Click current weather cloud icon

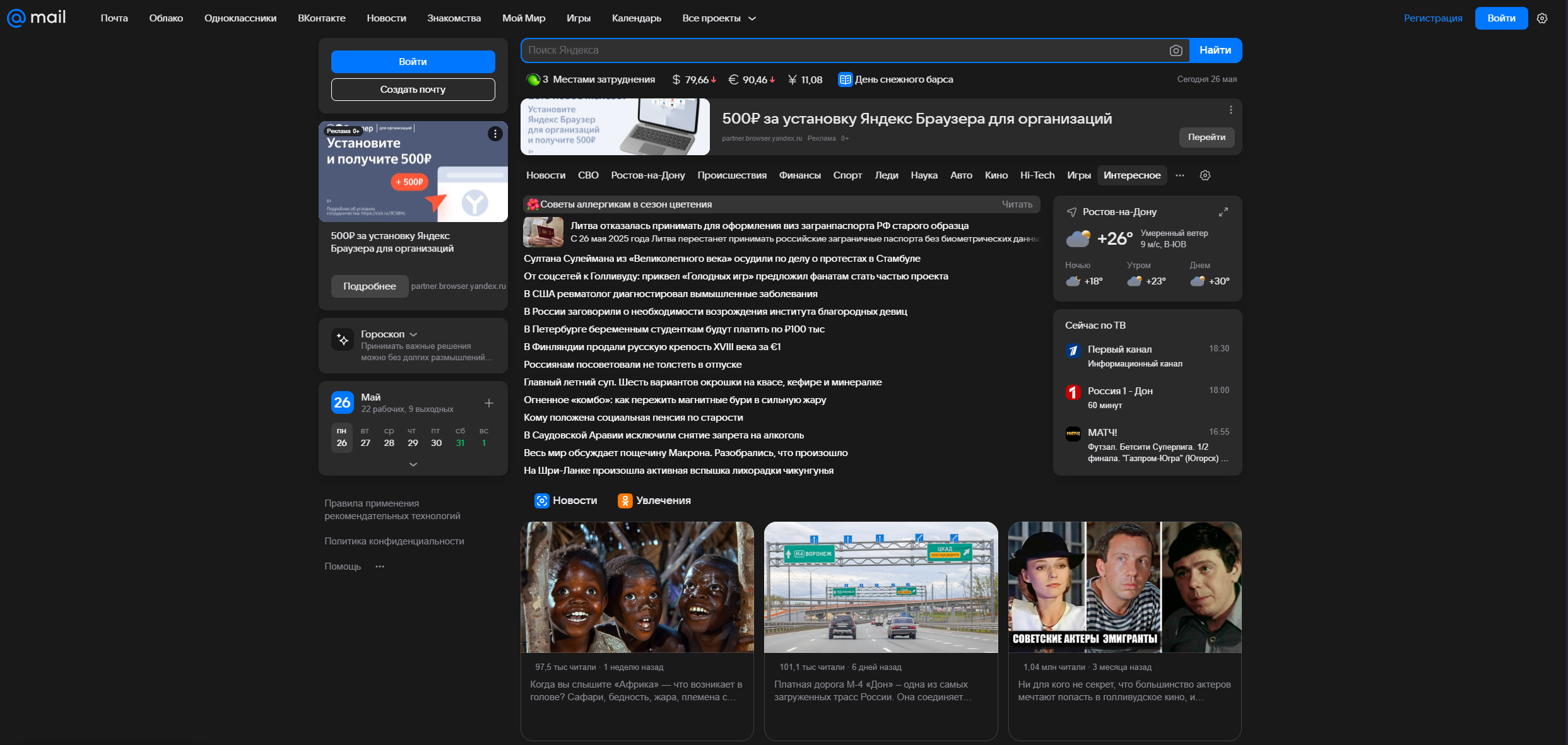pos(1078,239)
